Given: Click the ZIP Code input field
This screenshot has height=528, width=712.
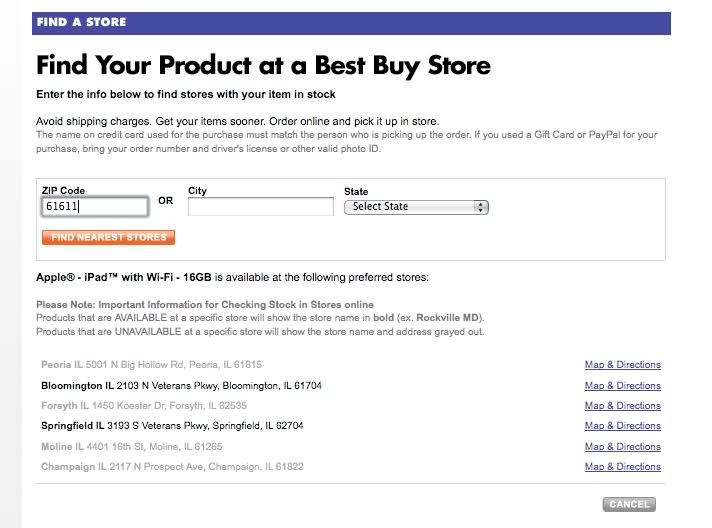Looking at the screenshot, I should click(x=95, y=206).
